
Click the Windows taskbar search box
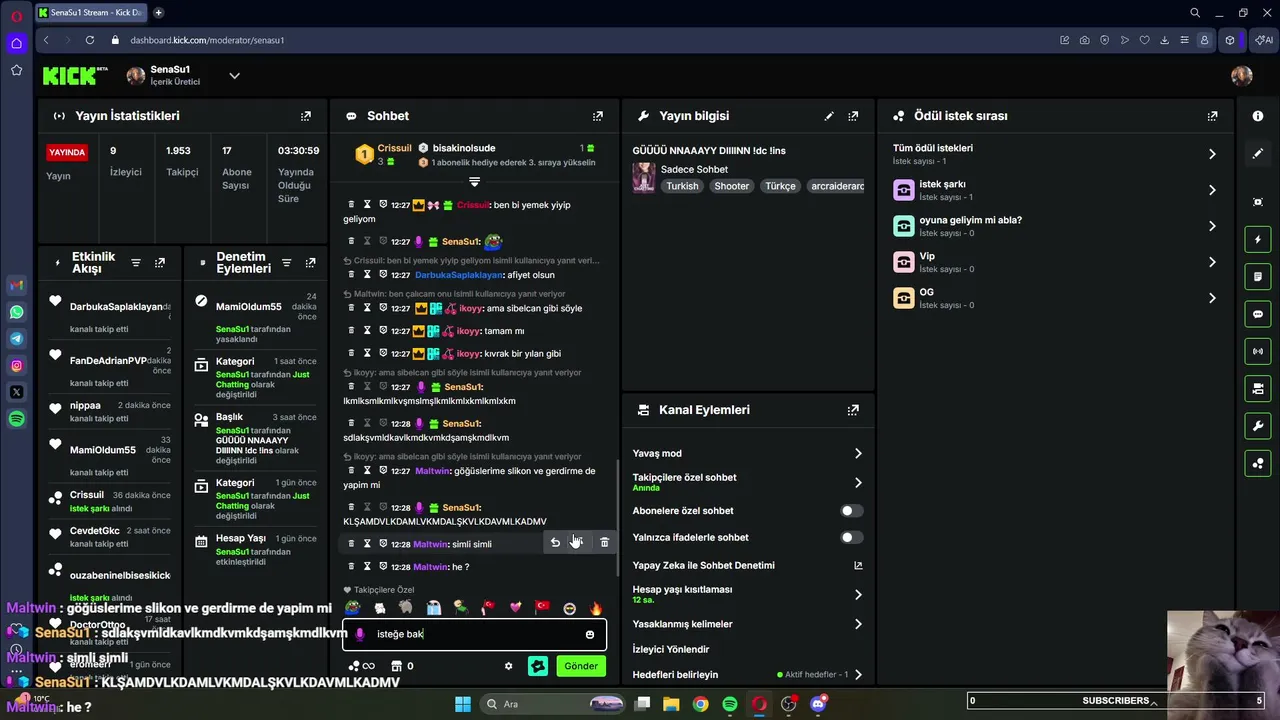[x=553, y=704]
